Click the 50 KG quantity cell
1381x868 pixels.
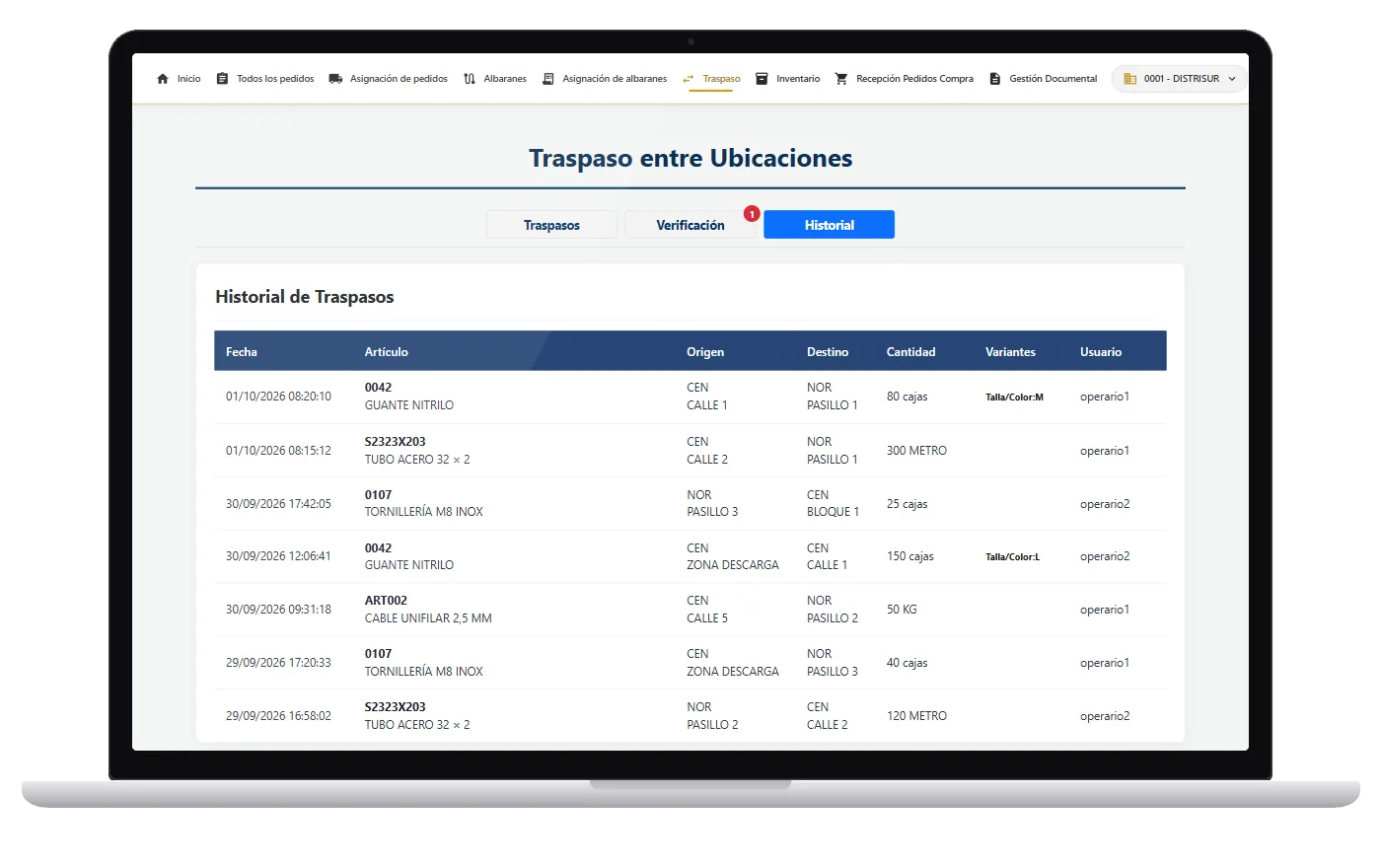point(902,610)
